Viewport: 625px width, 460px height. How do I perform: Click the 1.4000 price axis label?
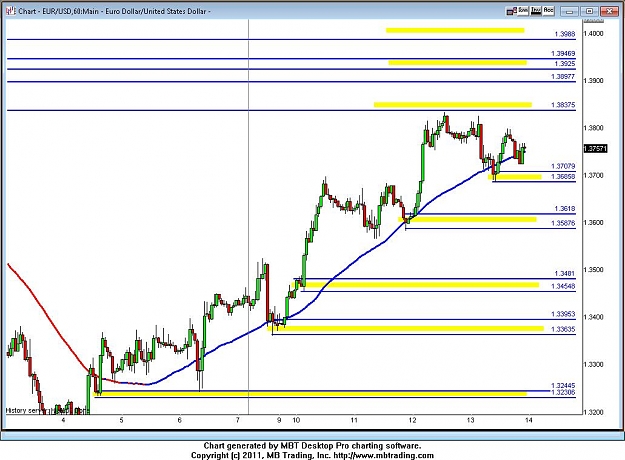click(x=593, y=33)
